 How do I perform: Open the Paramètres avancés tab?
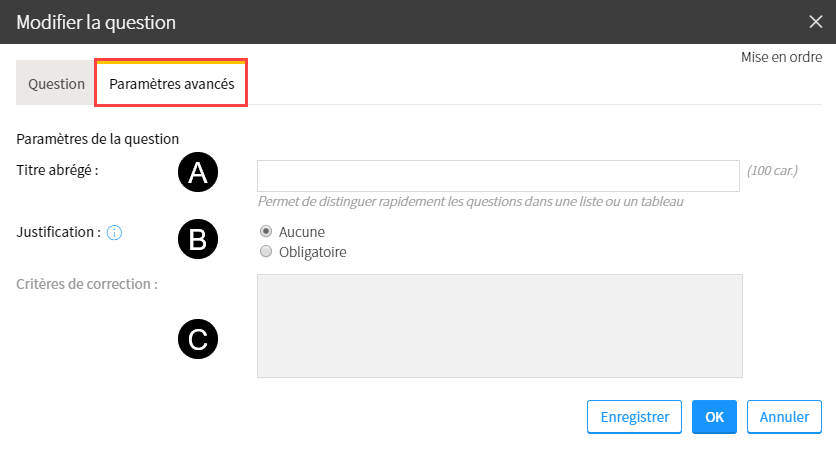point(172,84)
